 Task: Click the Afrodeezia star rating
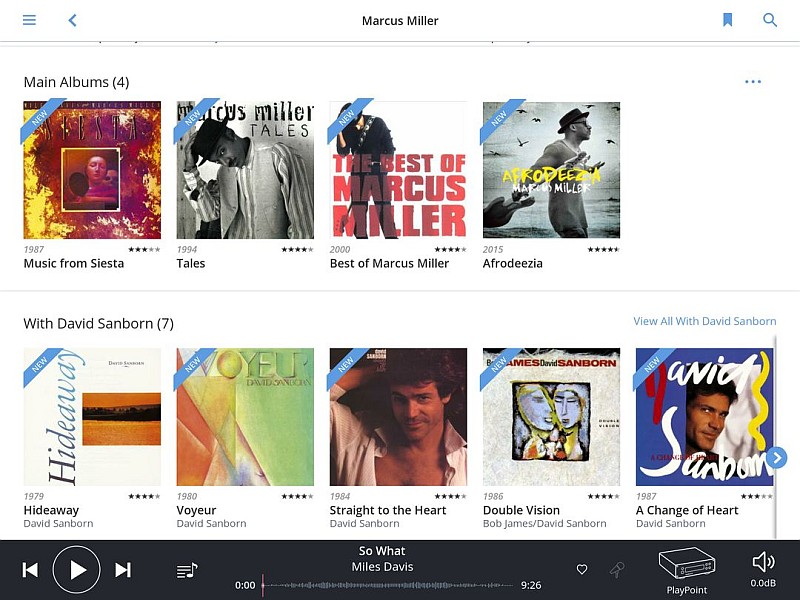point(603,249)
